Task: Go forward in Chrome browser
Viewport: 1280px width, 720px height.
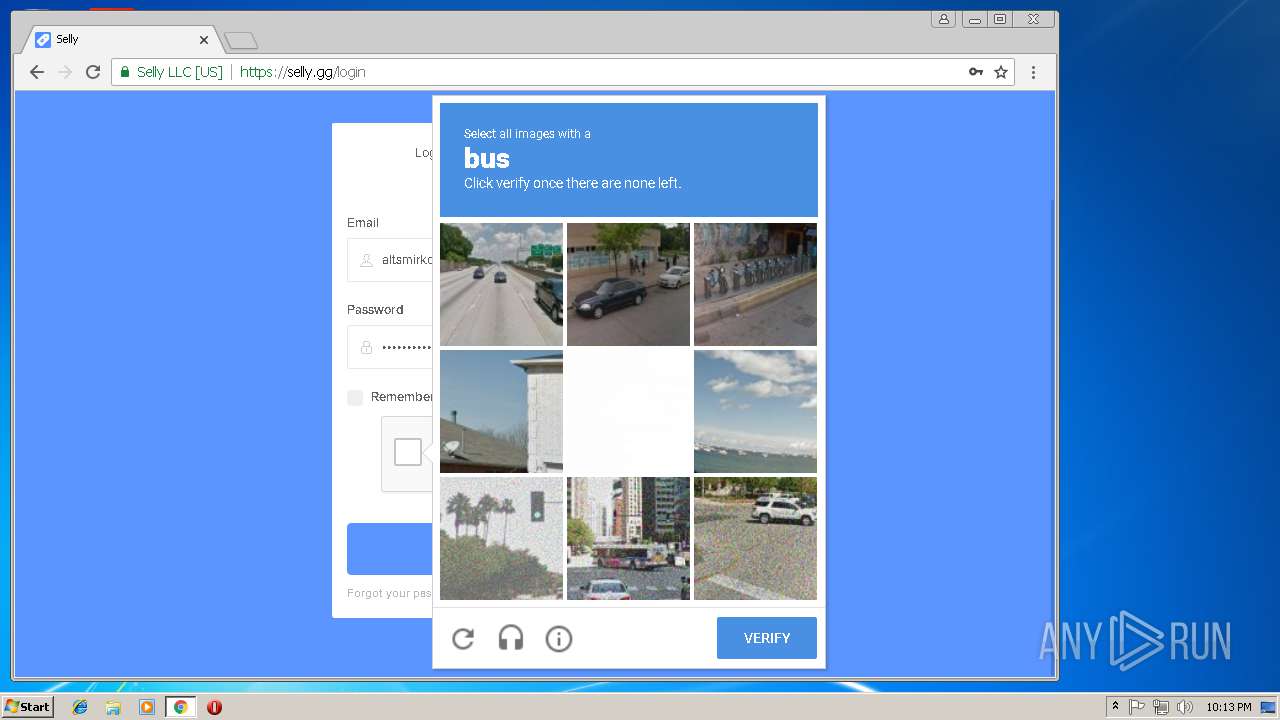Action: point(65,72)
